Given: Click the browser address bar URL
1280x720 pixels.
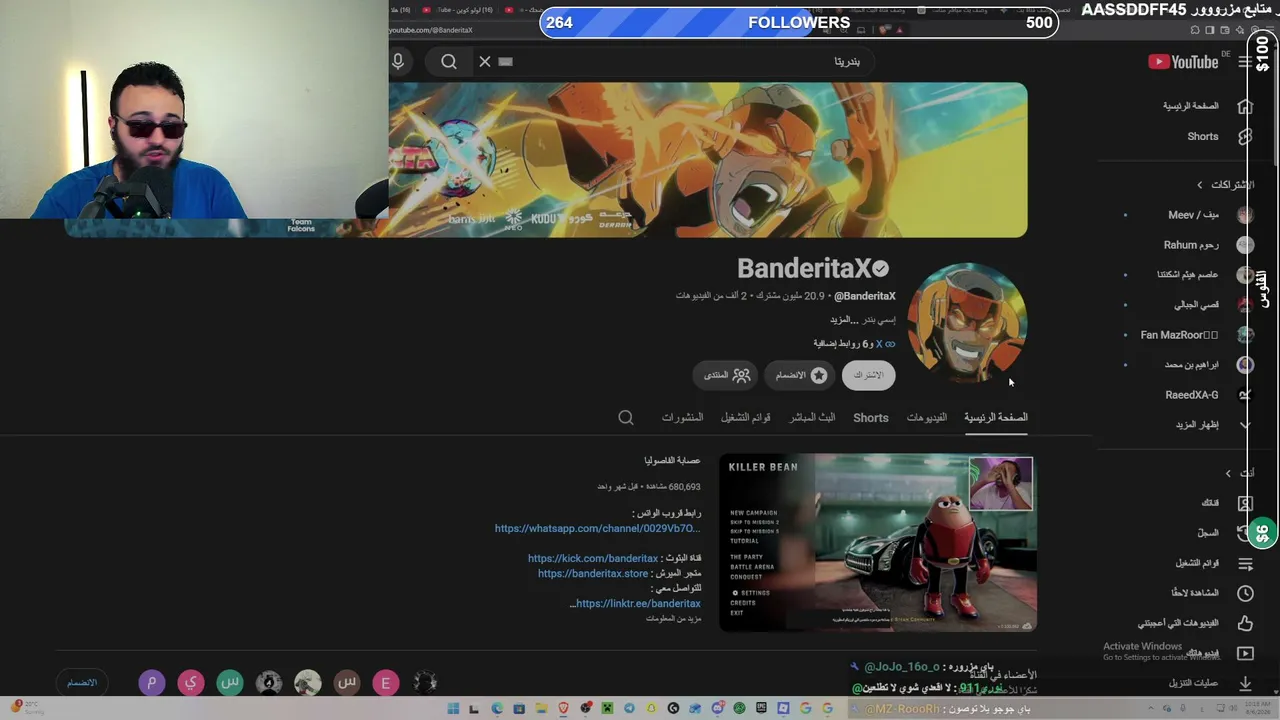Looking at the screenshot, I should pos(431,31).
